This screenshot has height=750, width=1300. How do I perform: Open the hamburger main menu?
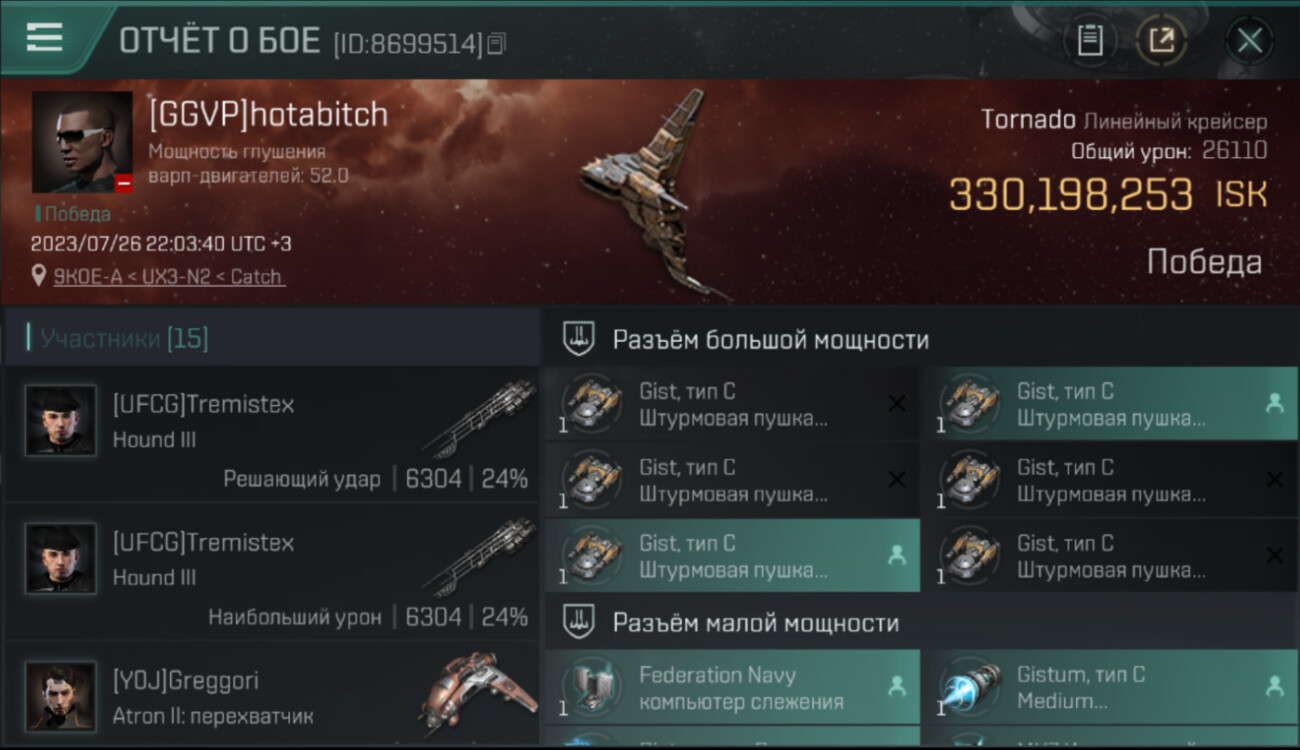(44, 38)
